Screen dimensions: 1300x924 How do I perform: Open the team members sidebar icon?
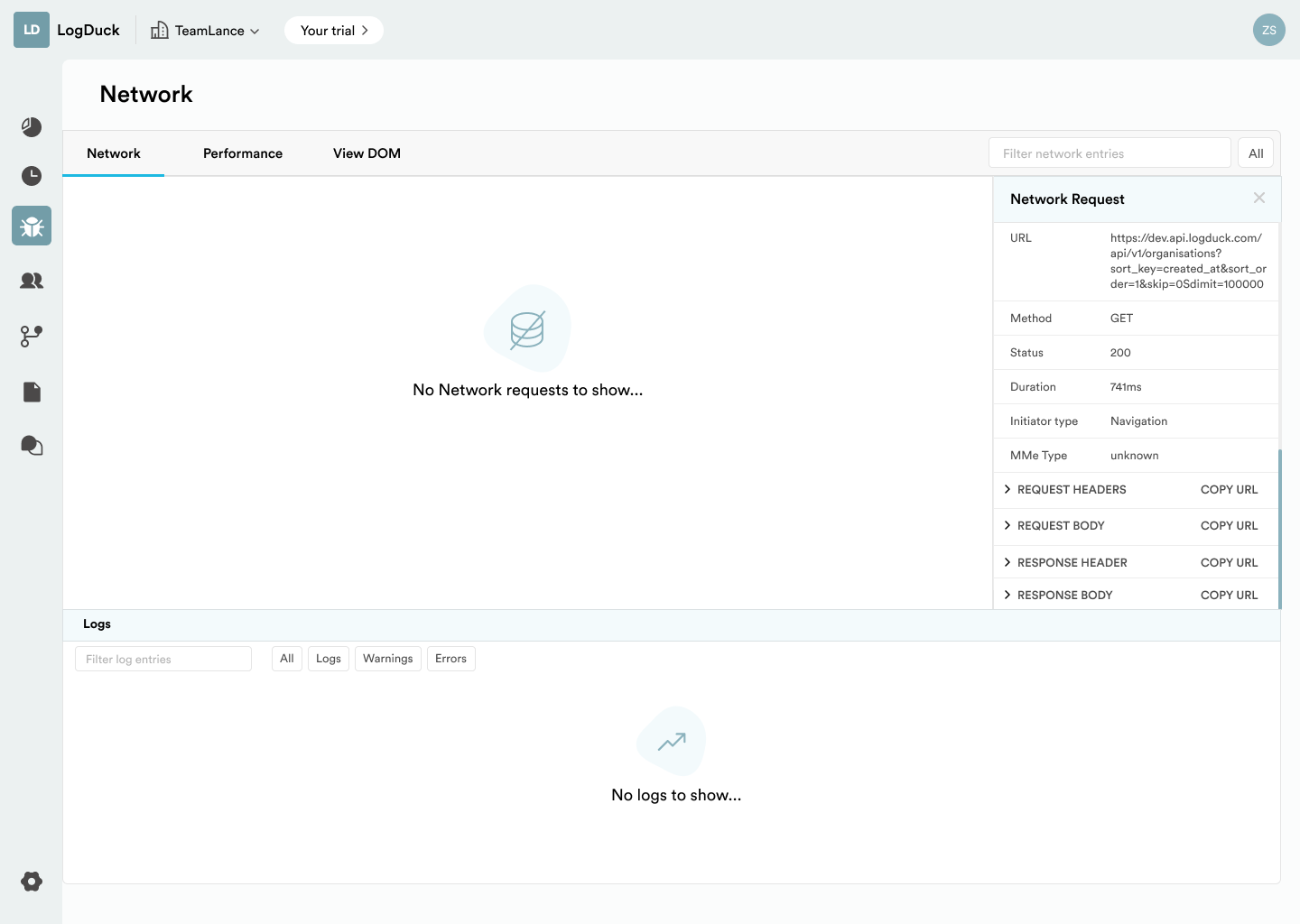[x=32, y=281]
